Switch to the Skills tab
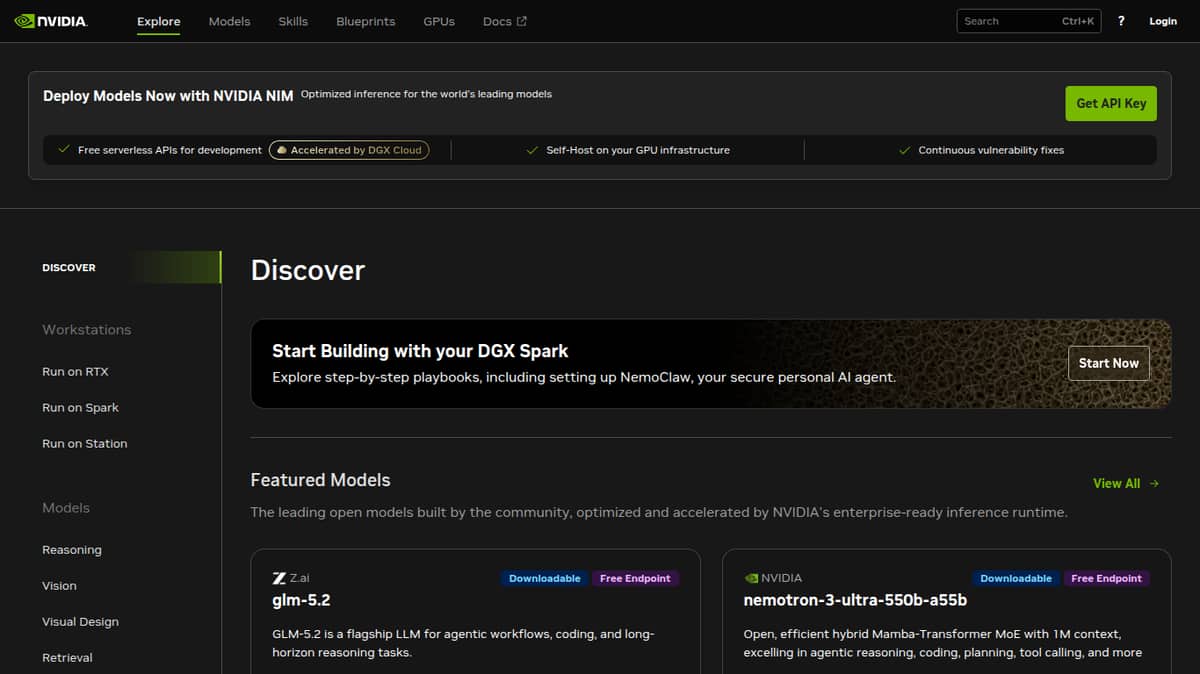 293,21
